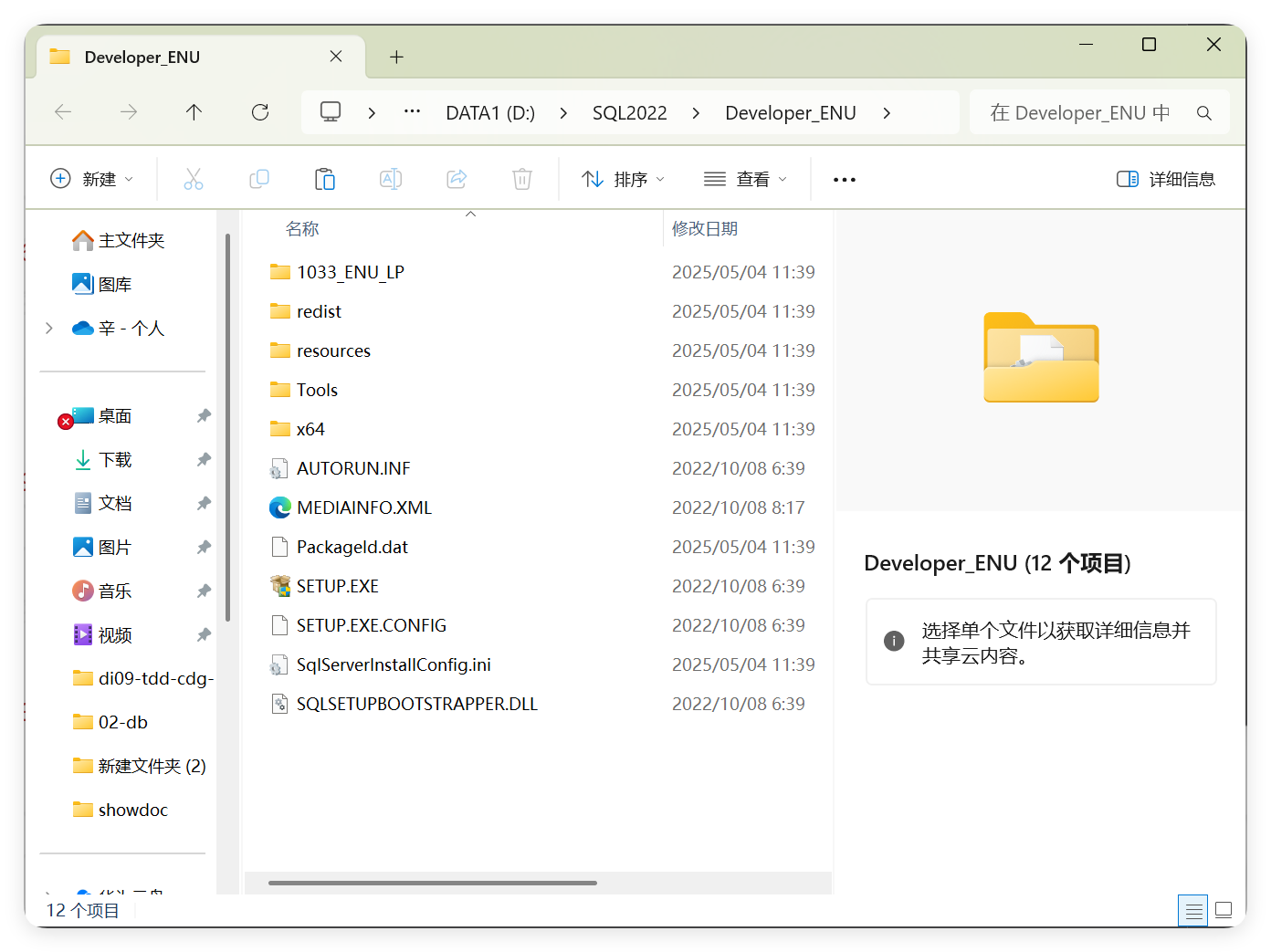
Task: Unpin 视频 using its pin icon
Action: click(204, 634)
